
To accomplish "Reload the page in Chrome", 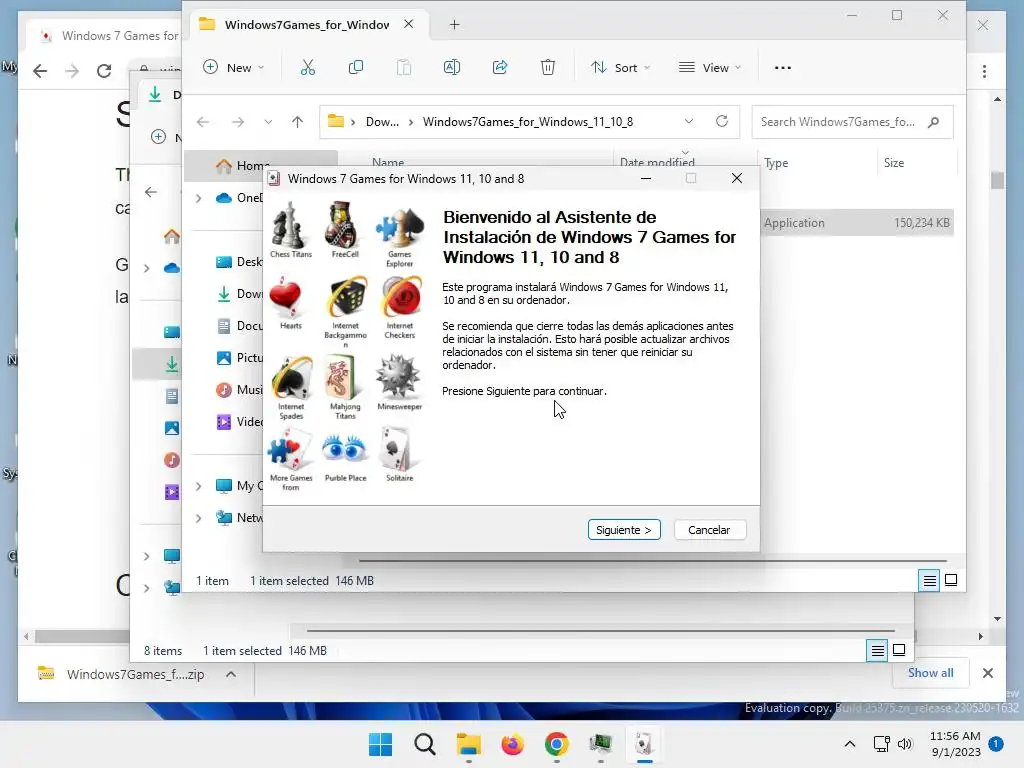I will 104,71.
